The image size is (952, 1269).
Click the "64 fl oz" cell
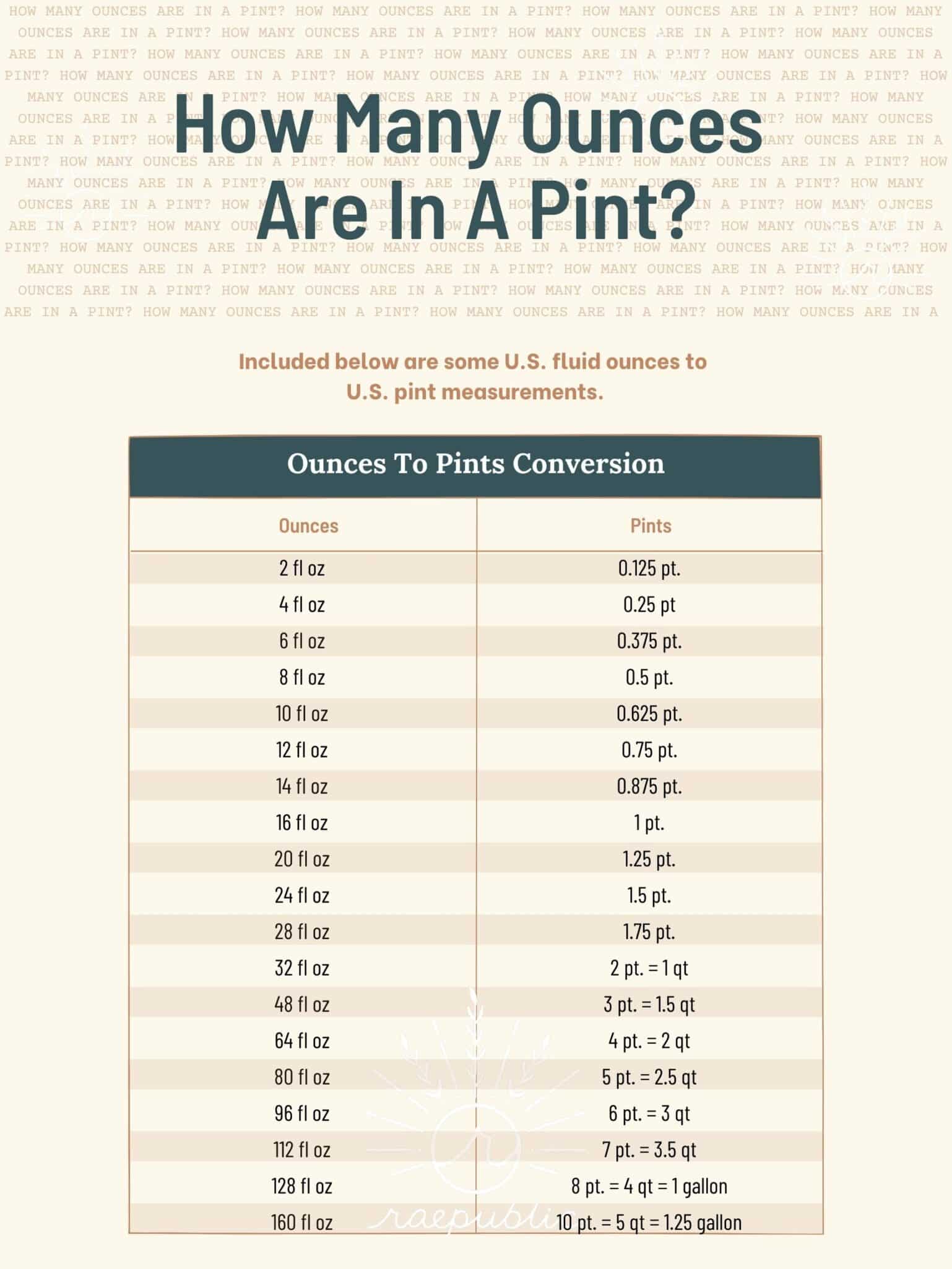(302, 1041)
